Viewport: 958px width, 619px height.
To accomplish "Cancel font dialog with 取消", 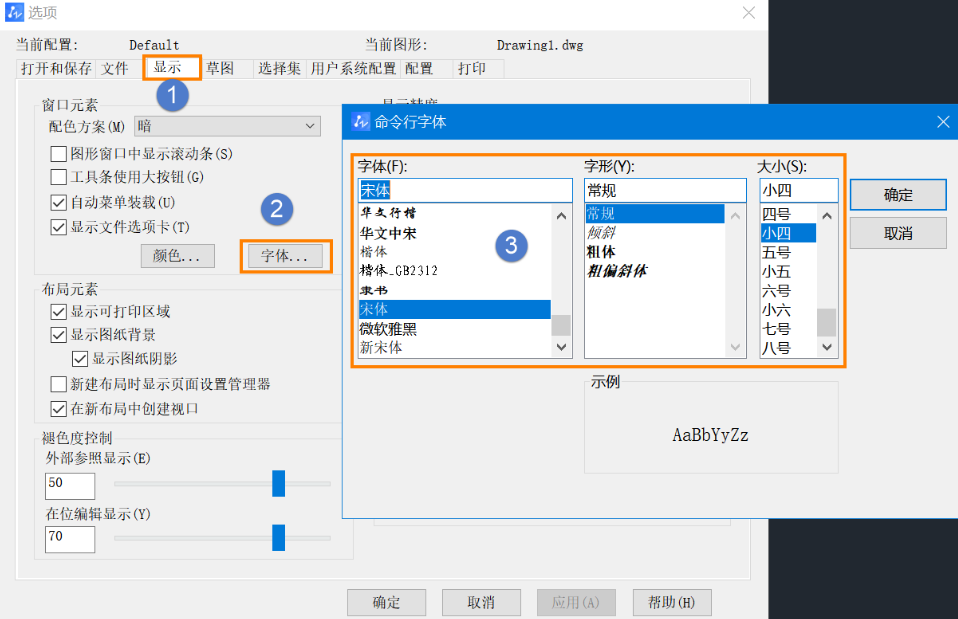I will [x=898, y=233].
